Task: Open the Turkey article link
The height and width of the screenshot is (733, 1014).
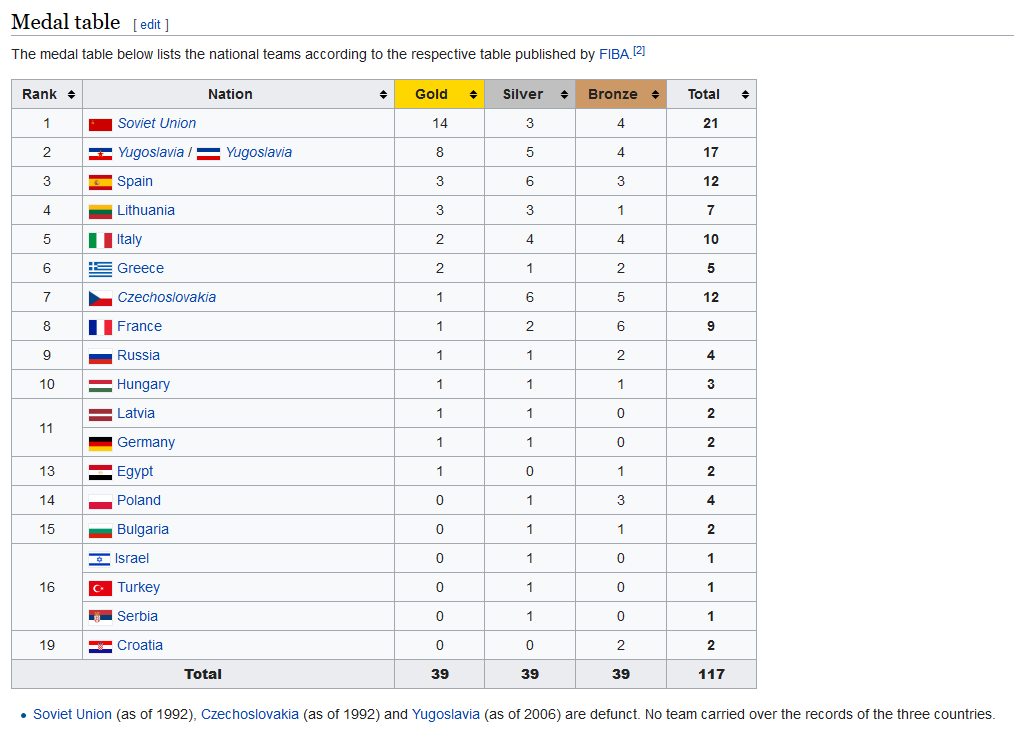Action: (138, 587)
